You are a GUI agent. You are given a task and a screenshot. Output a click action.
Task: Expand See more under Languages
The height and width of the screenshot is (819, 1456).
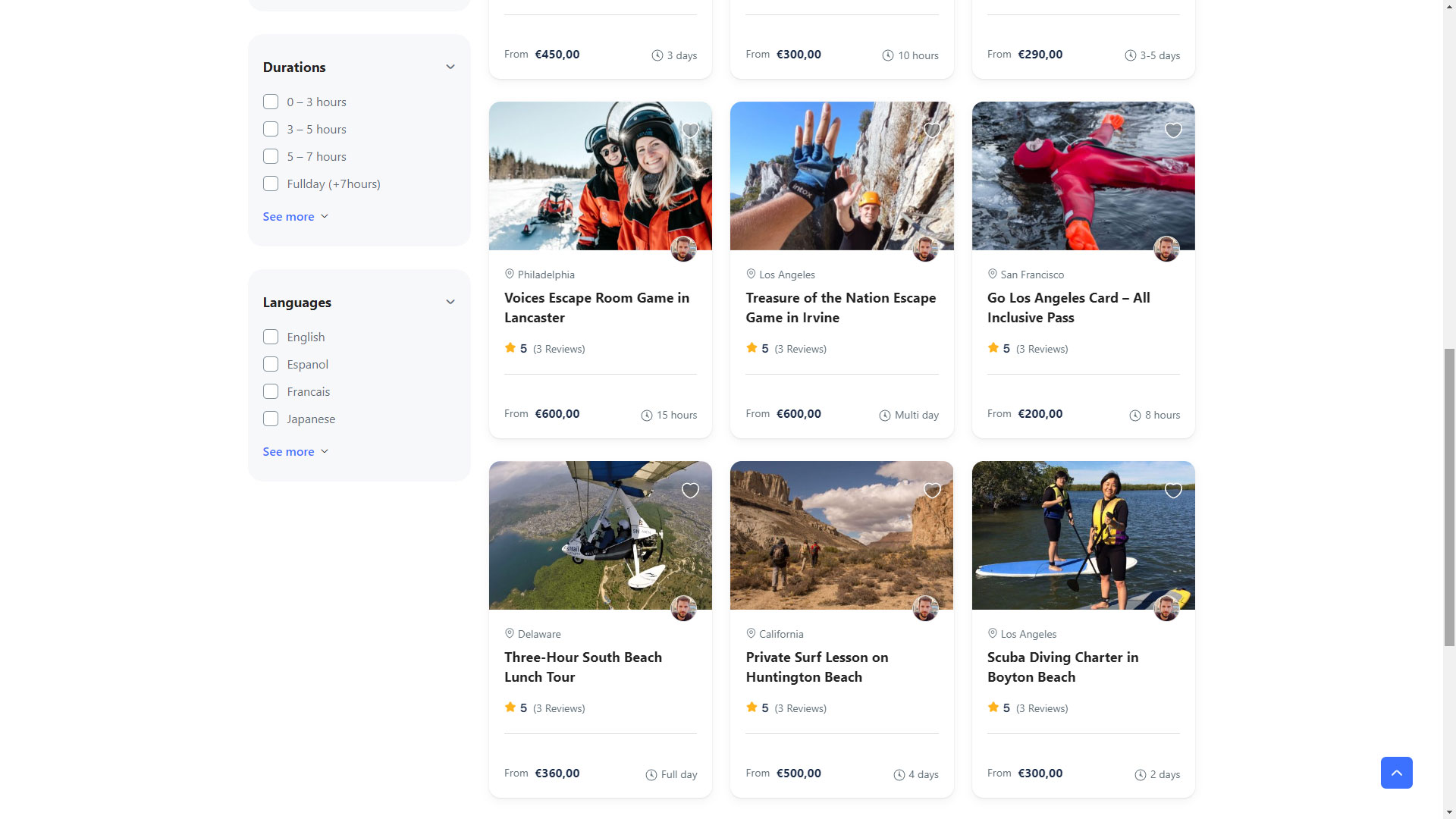(295, 451)
